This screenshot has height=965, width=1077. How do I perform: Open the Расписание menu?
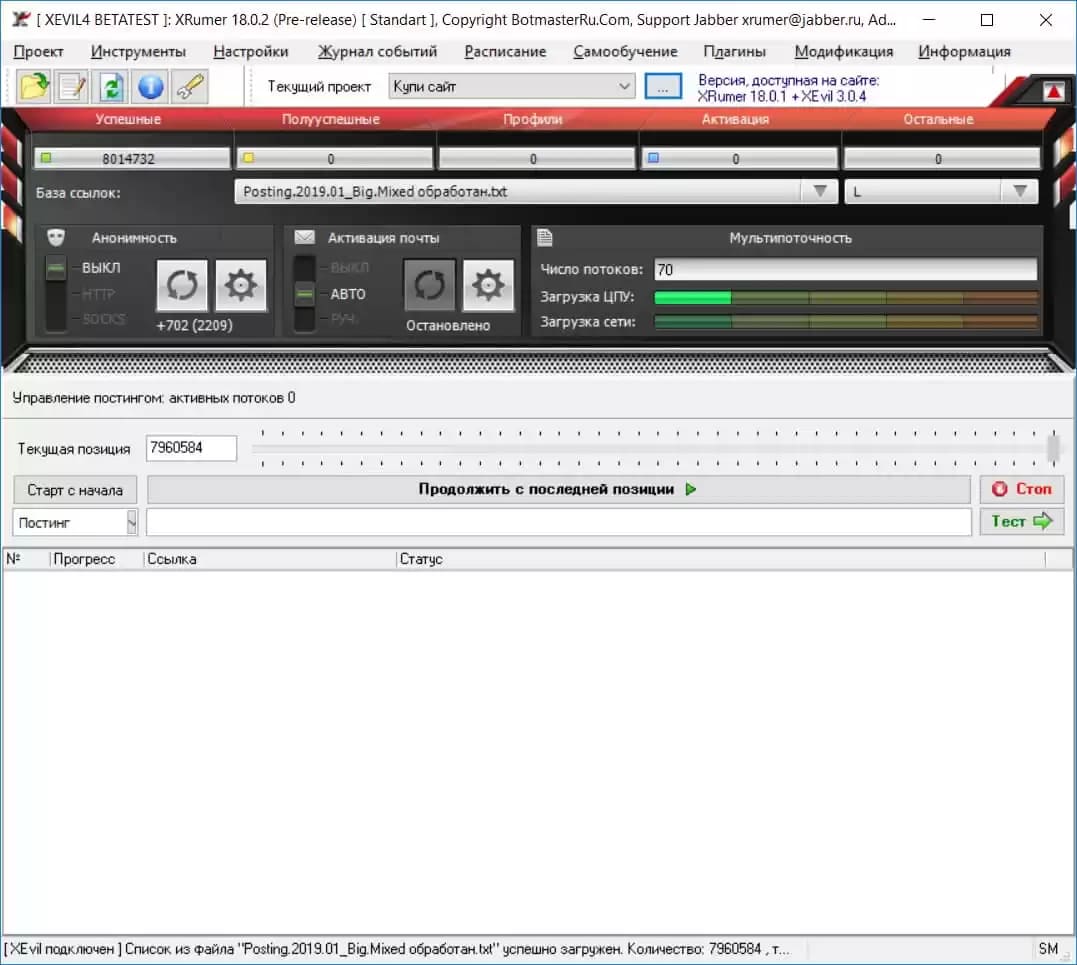click(505, 52)
